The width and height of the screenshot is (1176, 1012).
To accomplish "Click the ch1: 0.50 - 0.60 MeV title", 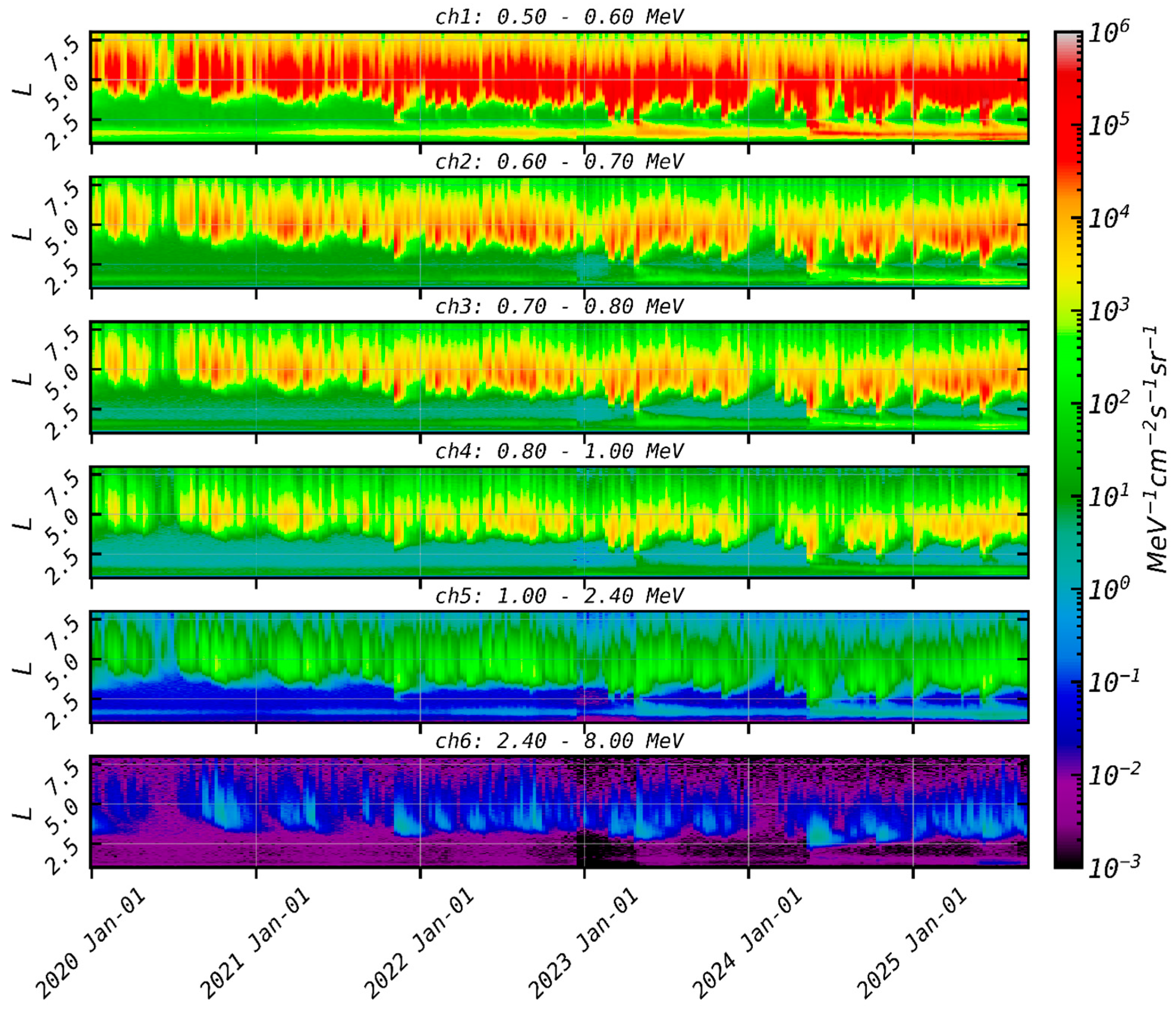I will pyautogui.click(x=559, y=17).
